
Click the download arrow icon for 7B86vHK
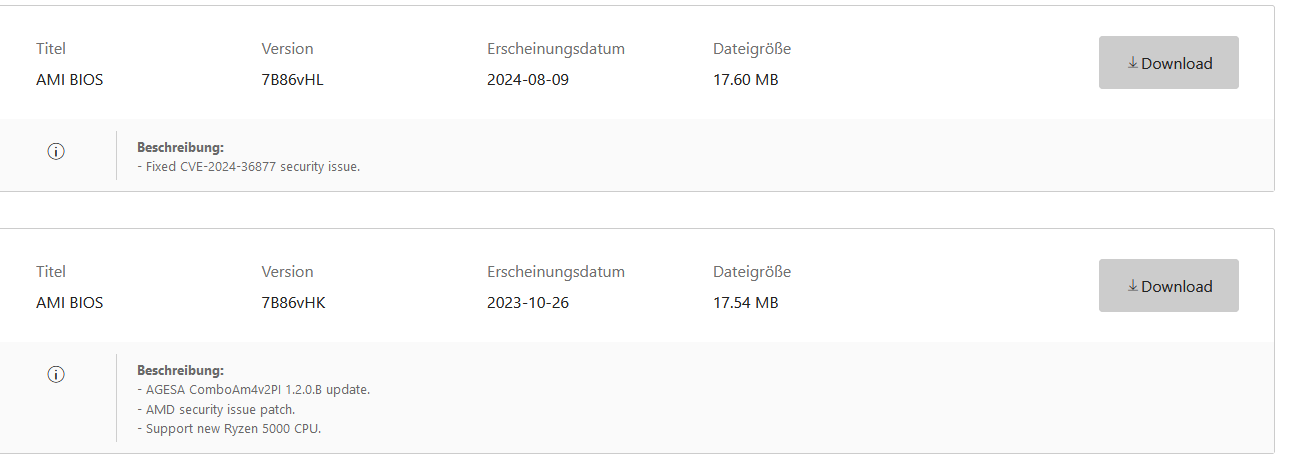pyautogui.click(x=1133, y=286)
